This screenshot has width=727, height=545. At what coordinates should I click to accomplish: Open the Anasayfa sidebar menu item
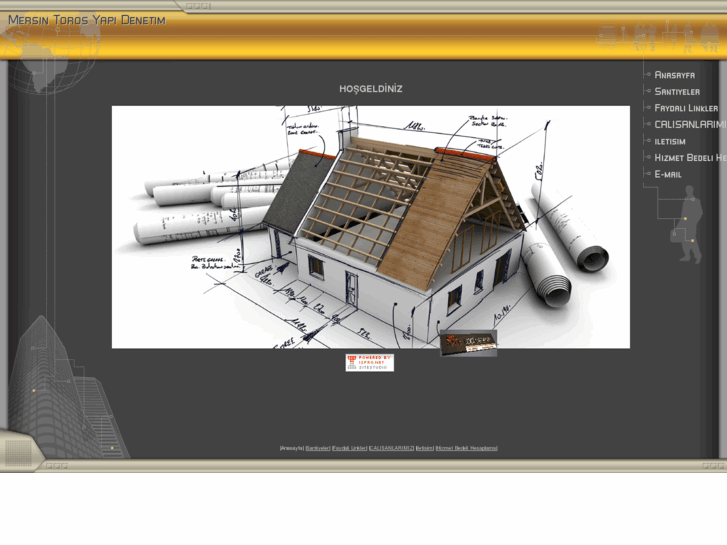pos(675,75)
